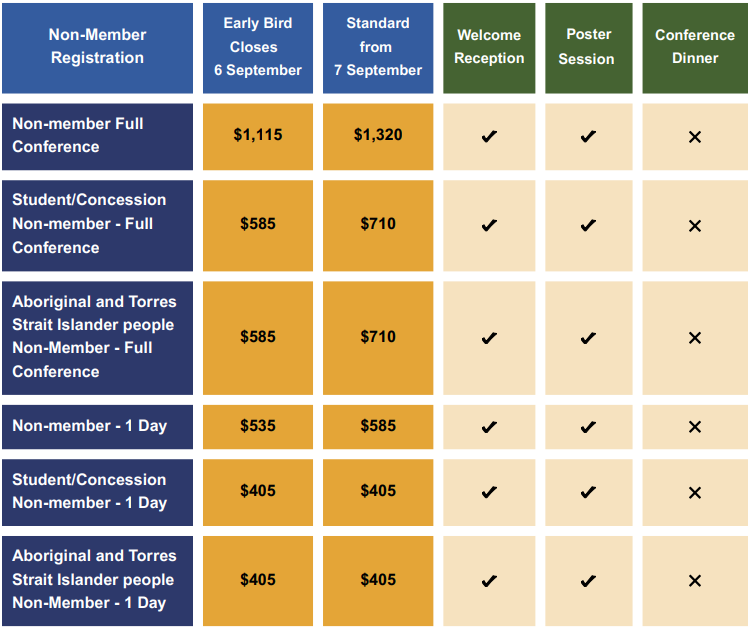Click the Welcome Reception checkmark for Non-member Full Conference
This screenshot has height=630, width=752.
pyautogui.click(x=489, y=137)
